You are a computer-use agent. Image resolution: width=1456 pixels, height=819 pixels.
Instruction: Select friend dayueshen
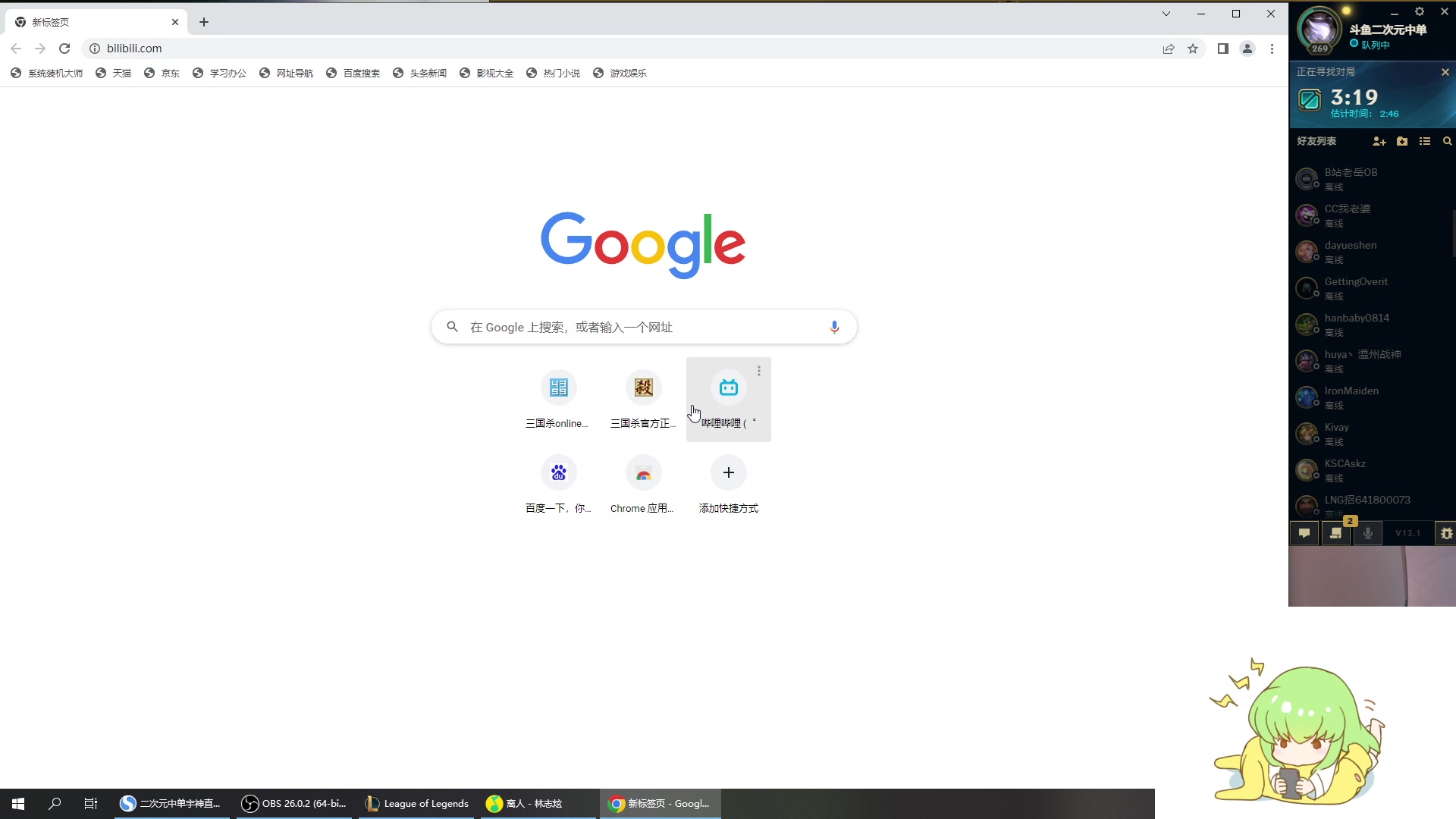(1371, 252)
